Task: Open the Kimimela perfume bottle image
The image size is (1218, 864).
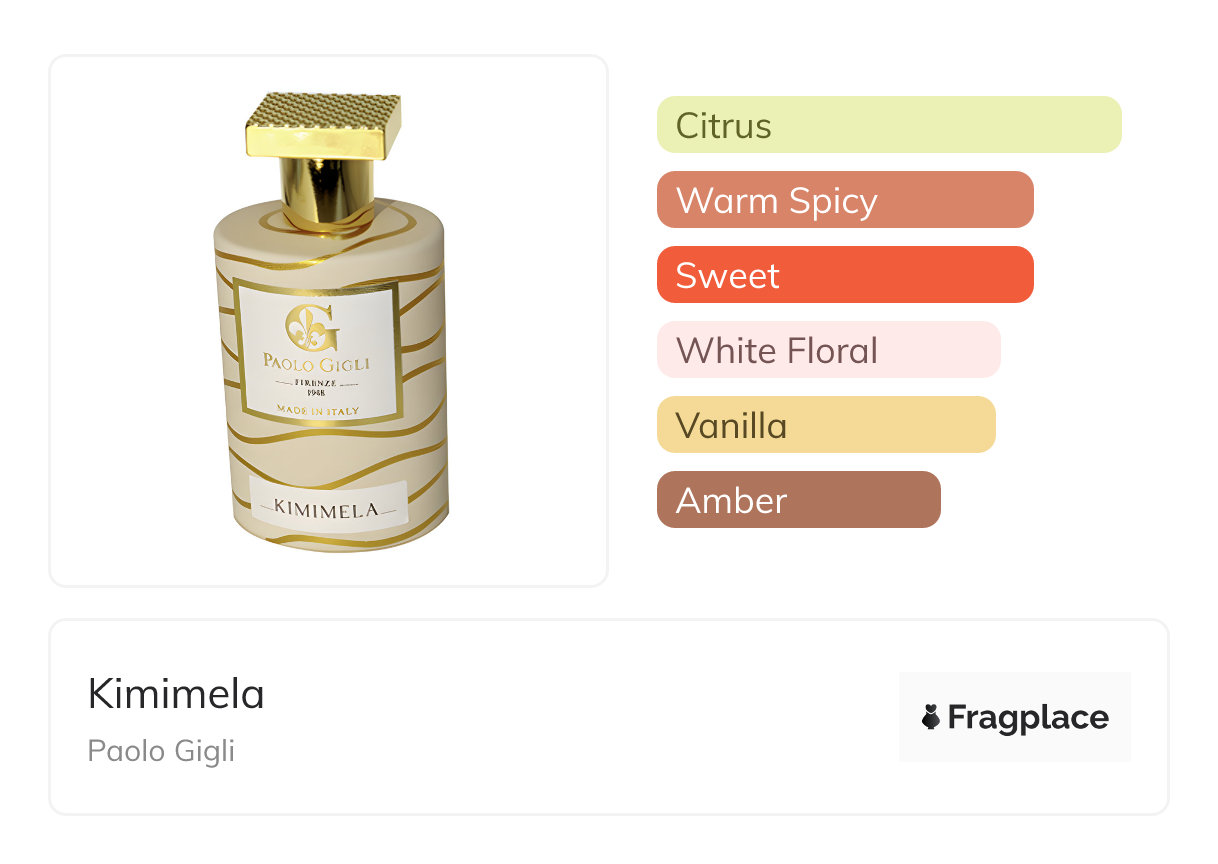Action: click(329, 322)
